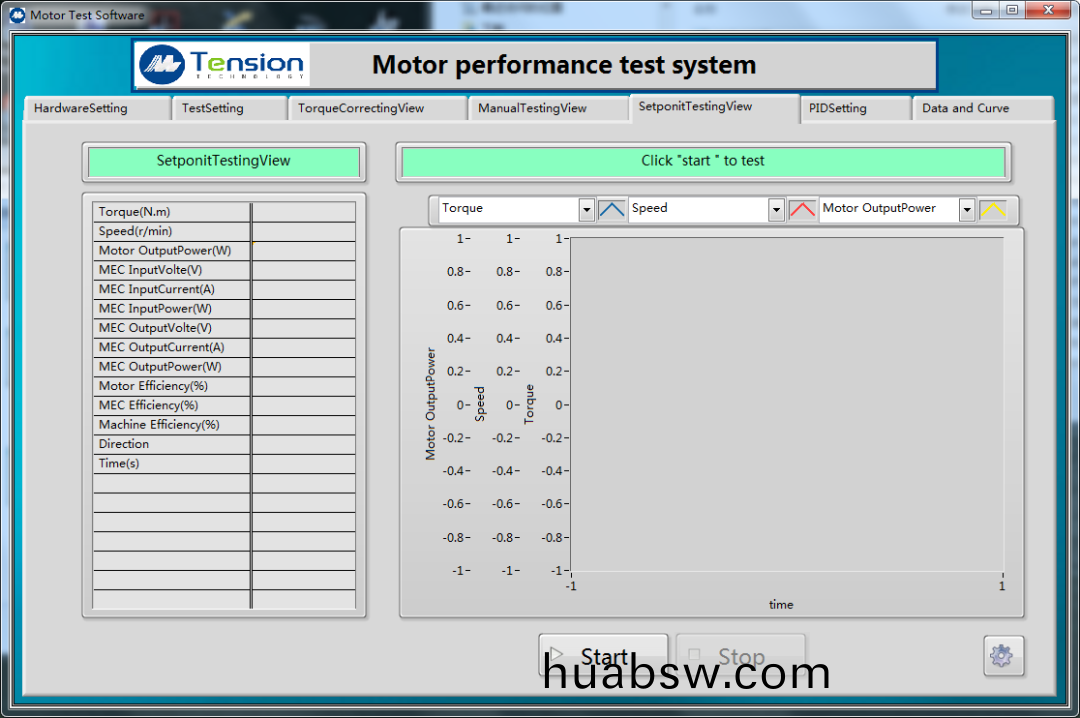Open the PIDSetting tab
This screenshot has height=718, width=1080.
coord(838,109)
